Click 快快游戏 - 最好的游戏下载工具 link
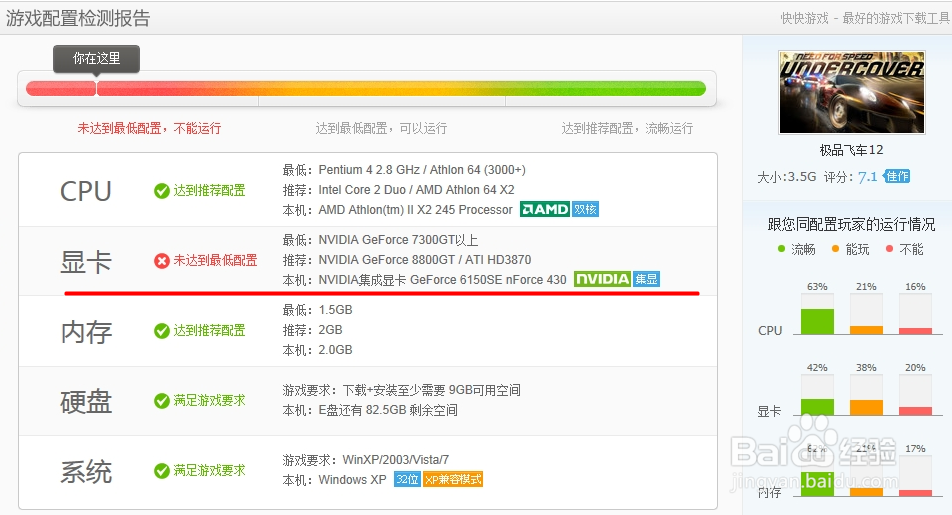Viewport: 952px width, 515px height. 865,19
